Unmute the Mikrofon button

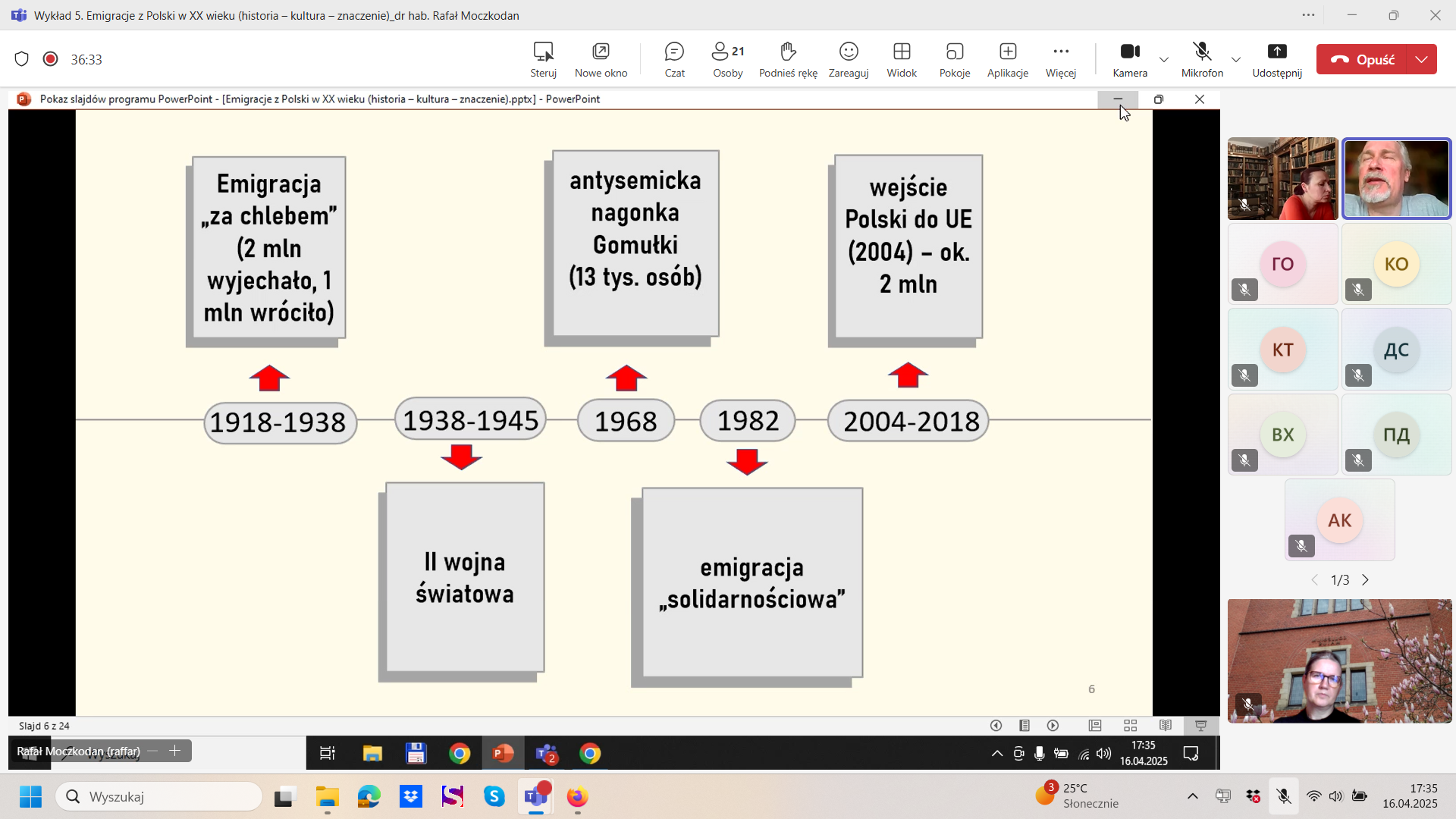pyautogui.click(x=1202, y=59)
